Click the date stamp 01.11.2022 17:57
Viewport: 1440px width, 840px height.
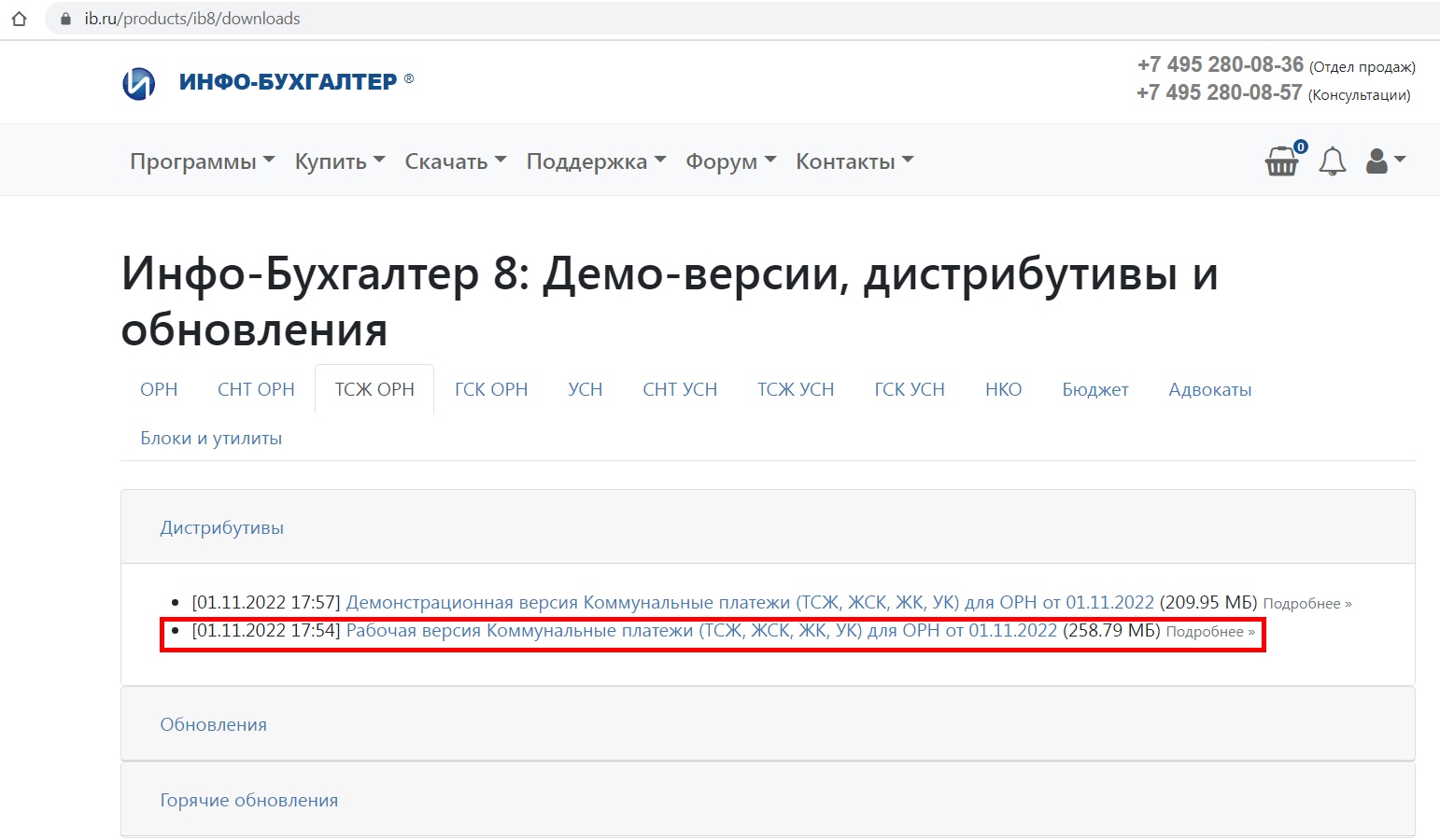click(266, 603)
